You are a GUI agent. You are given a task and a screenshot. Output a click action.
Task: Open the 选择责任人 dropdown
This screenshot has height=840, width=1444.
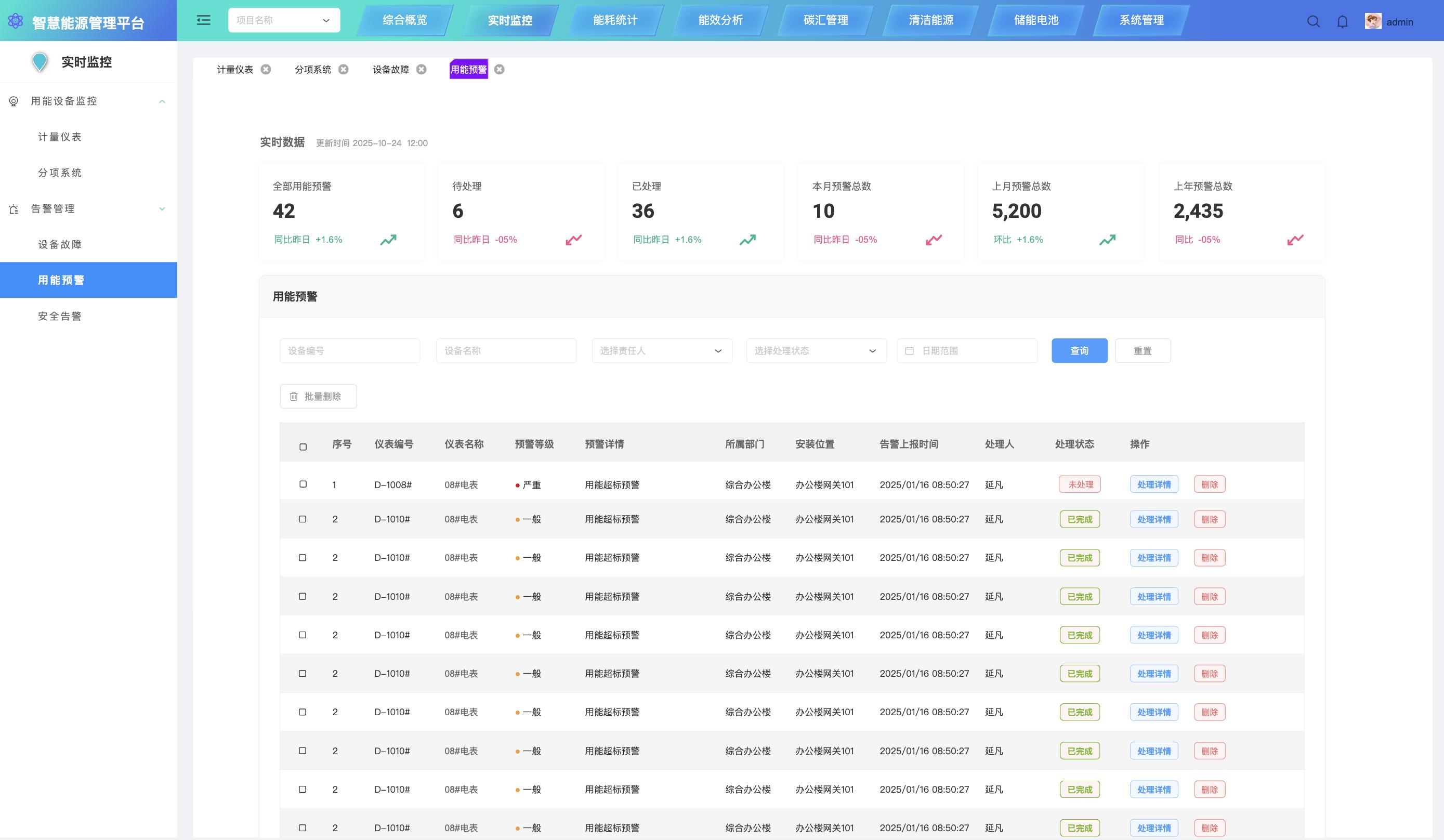661,351
